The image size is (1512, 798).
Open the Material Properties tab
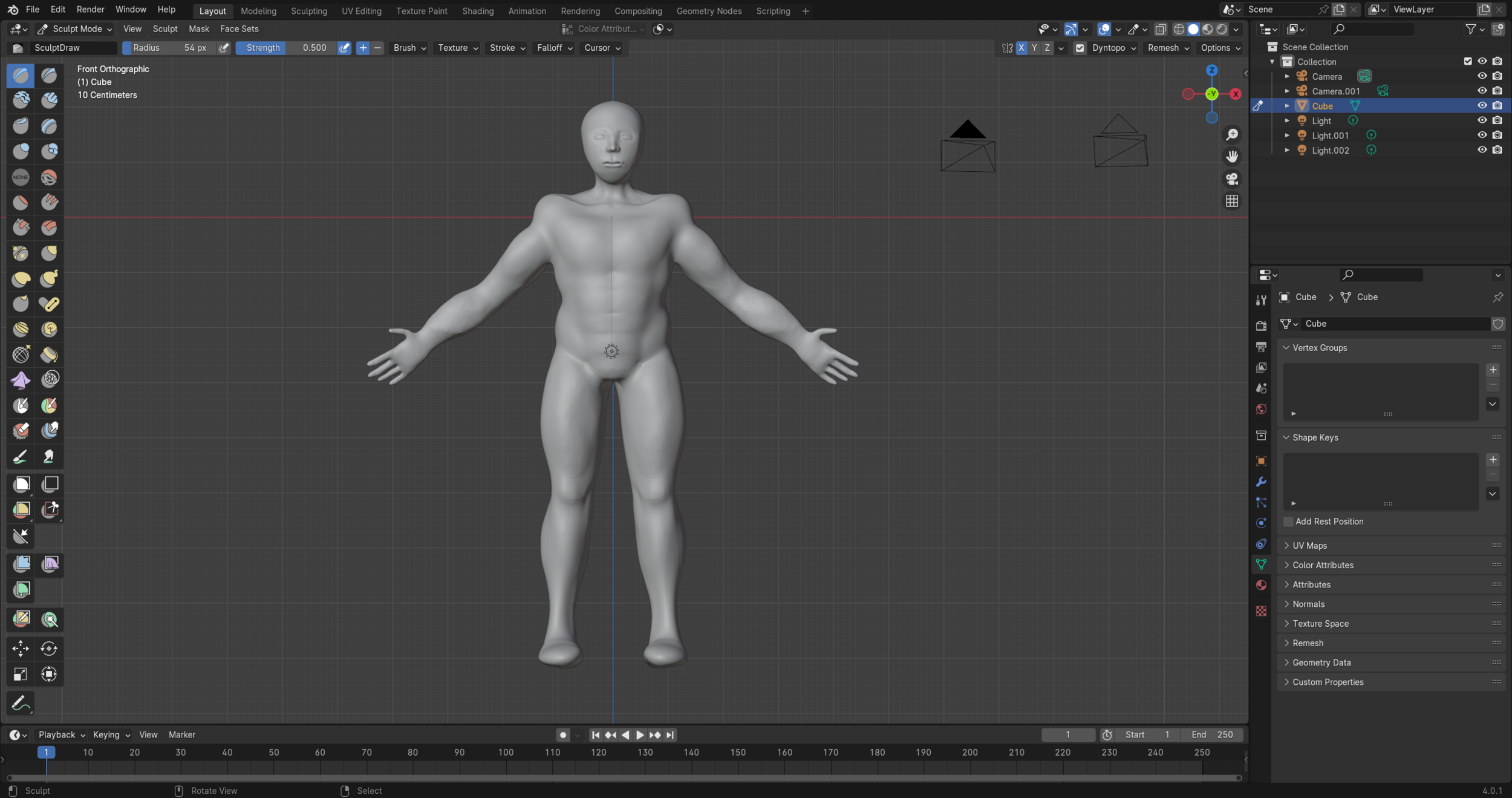click(x=1262, y=584)
